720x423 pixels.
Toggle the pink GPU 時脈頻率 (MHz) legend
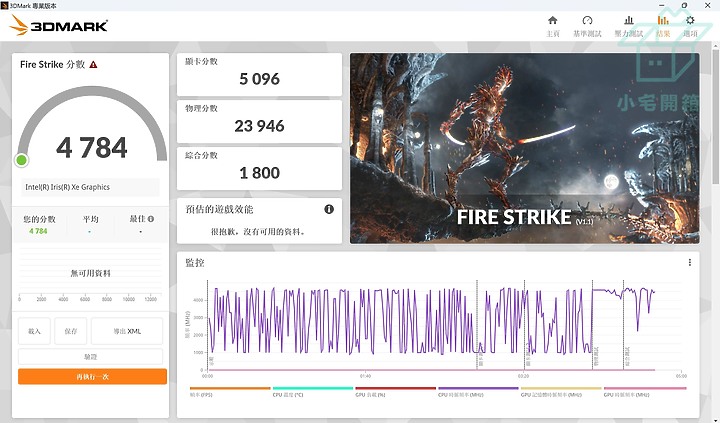pyautogui.click(x=644, y=392)
